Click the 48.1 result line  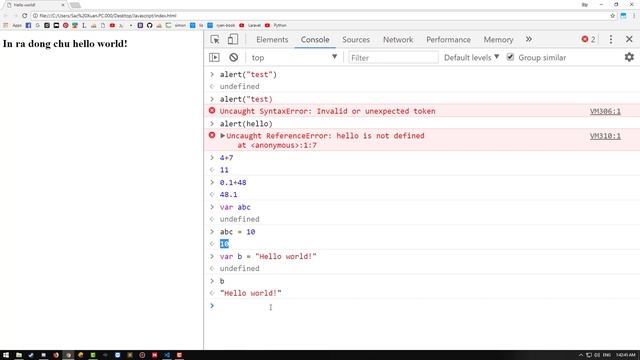click(x=229, y=195)
